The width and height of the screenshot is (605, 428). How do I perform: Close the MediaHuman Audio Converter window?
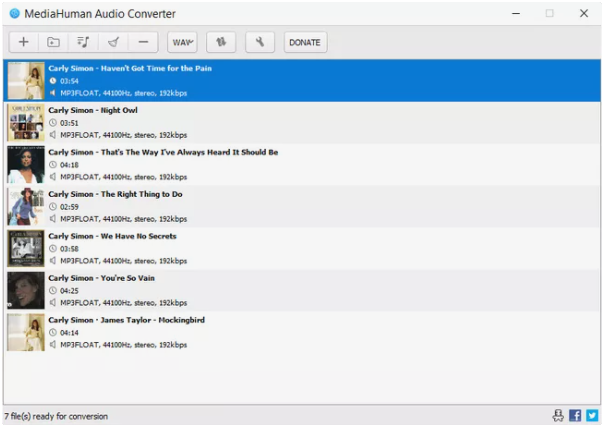[584, 14]
